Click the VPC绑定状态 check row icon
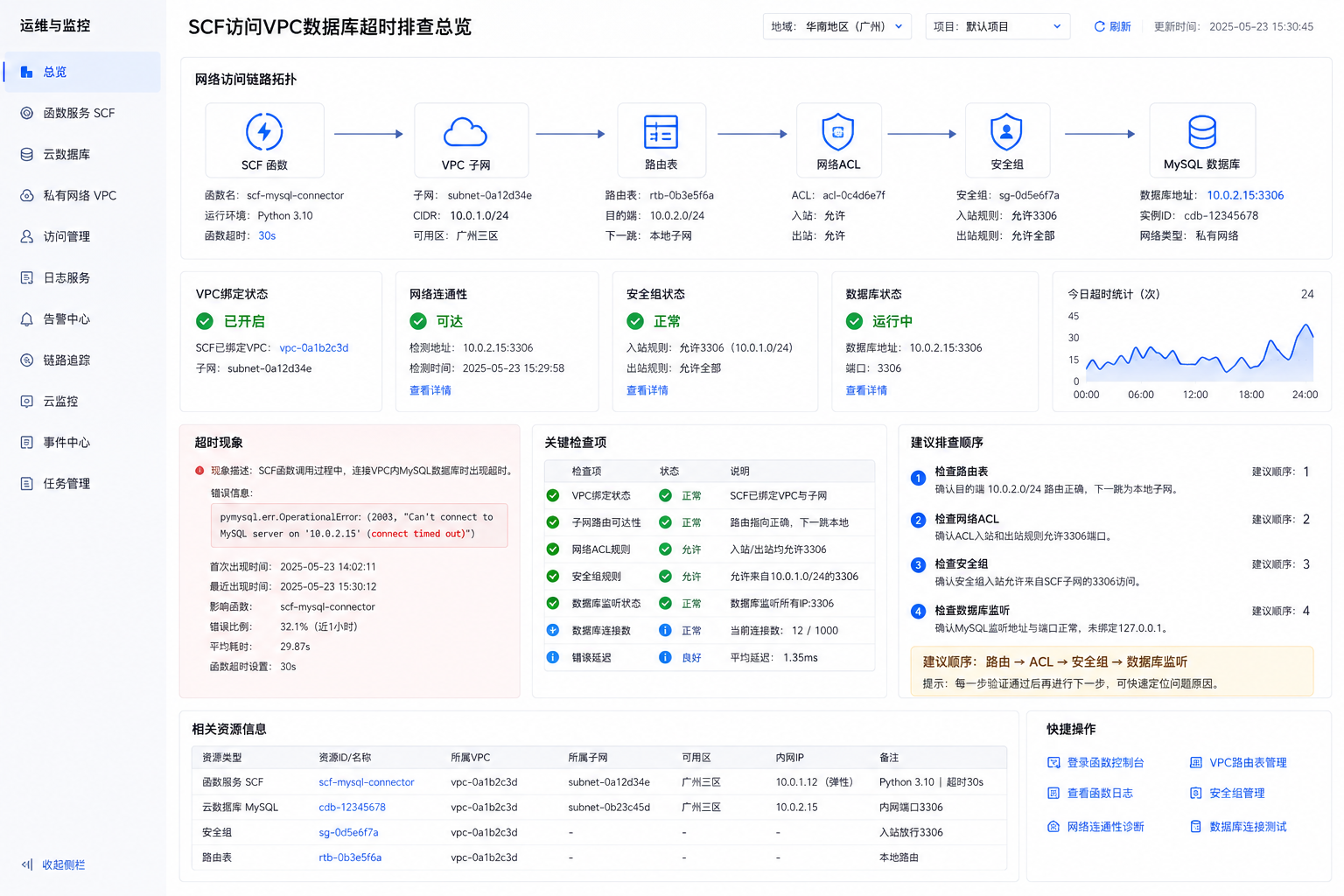1344x896 pixels. click(553, 495)
